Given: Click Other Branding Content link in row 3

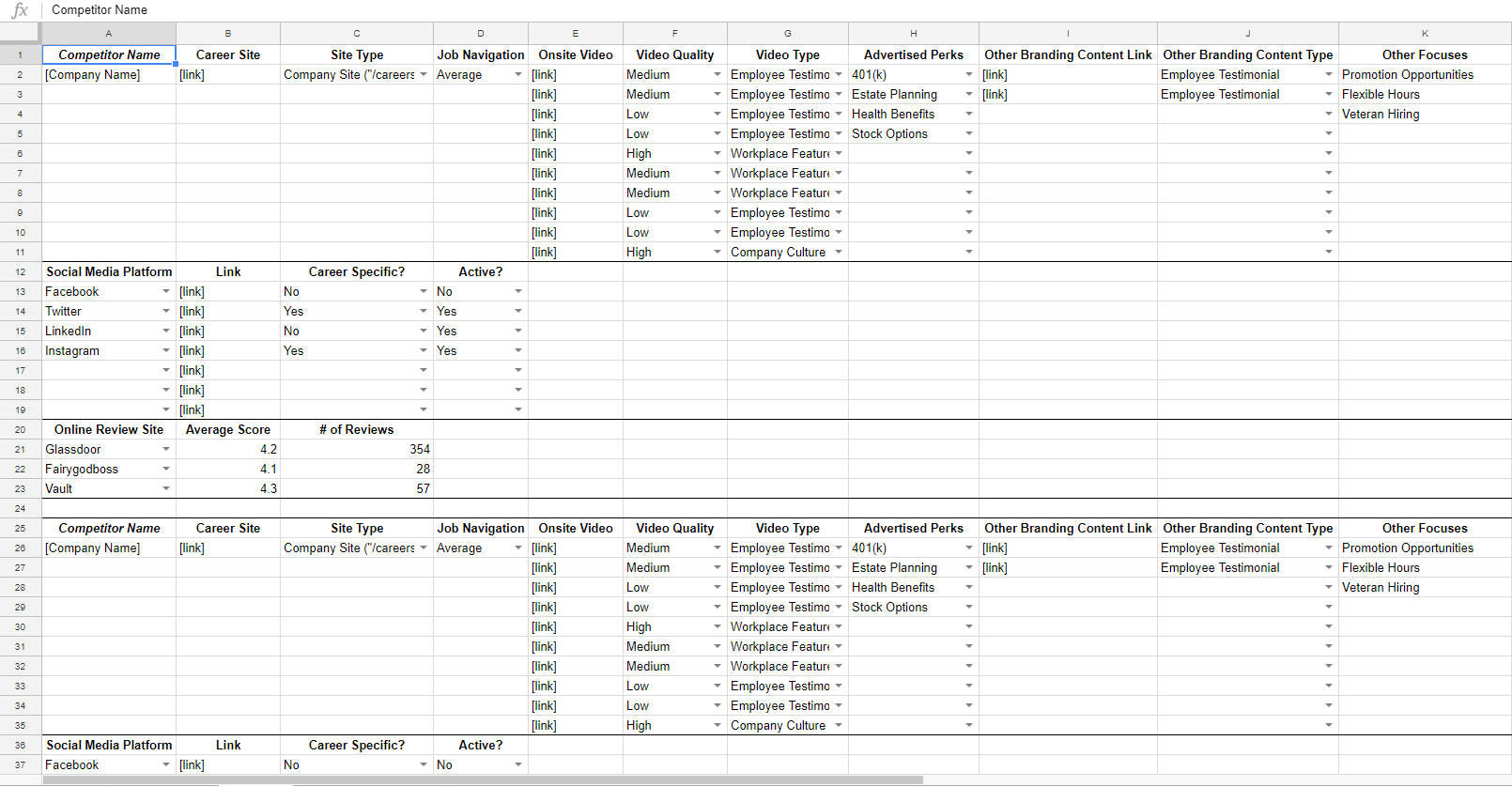Looking at the screenshot, I should pyautogui.click(x=995, y=95).
